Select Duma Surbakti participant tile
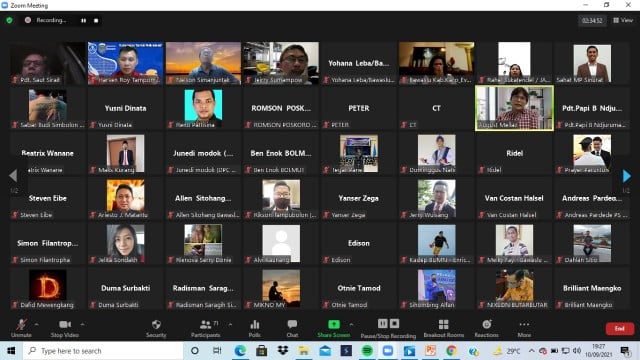640x360 pixels. click(125, 288)
